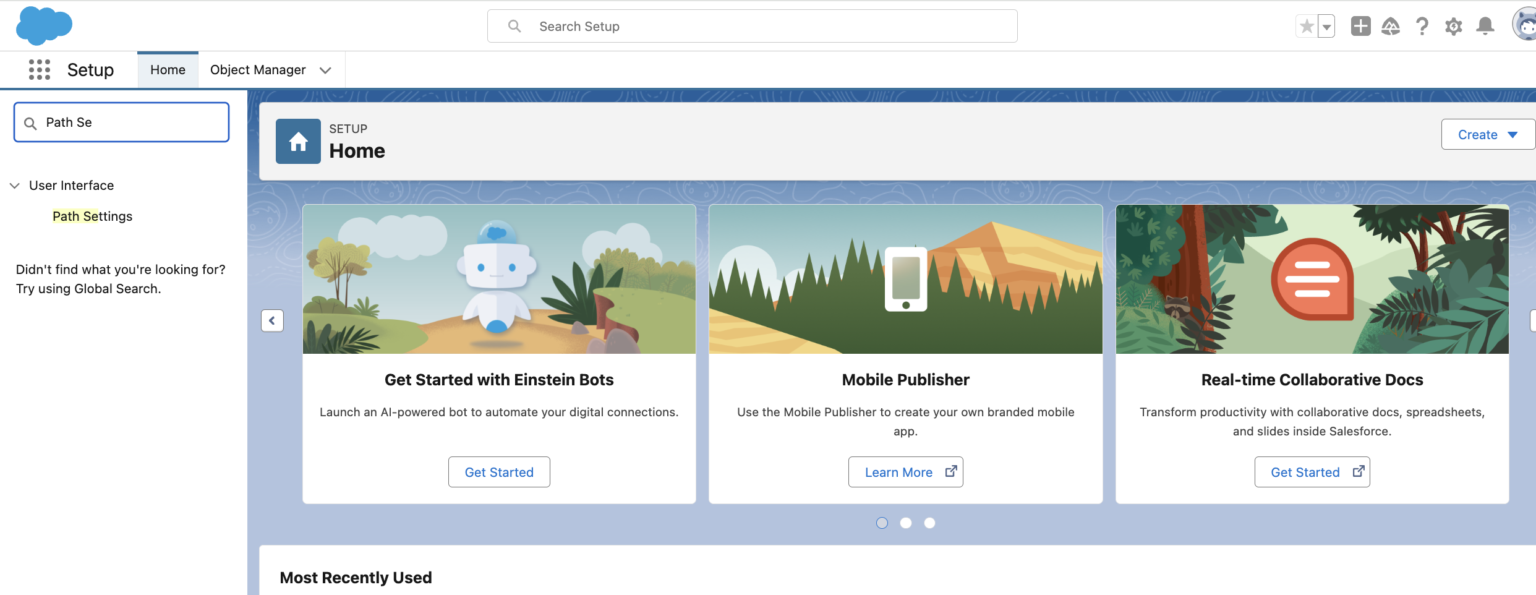This screenshot has width=1536, height=595.
Task: Select the second carousel page dot
Action: point(906,523)
